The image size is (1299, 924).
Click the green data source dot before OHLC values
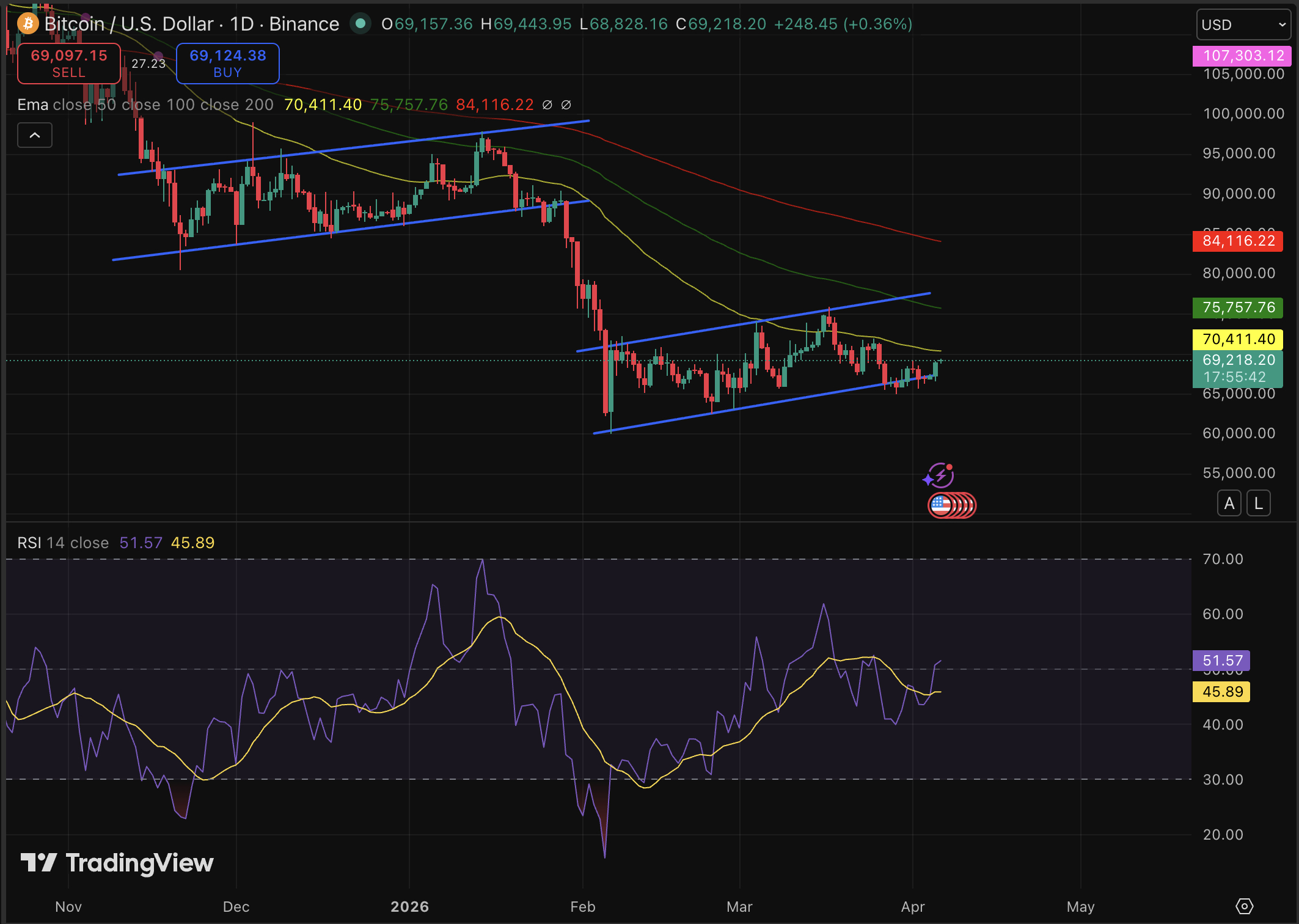[360, 24]
